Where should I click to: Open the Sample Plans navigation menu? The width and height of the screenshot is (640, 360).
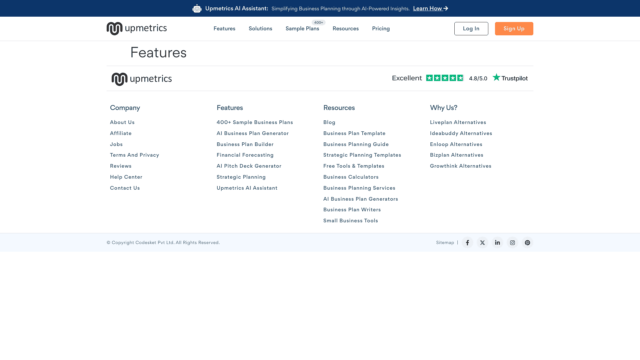[x=302, y=29]
